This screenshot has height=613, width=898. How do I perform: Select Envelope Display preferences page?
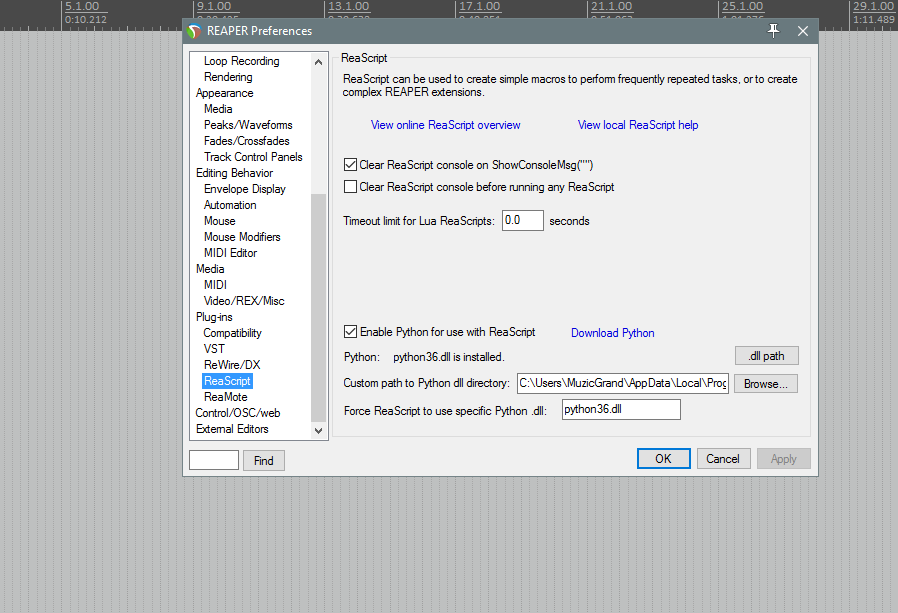(245, 189)
